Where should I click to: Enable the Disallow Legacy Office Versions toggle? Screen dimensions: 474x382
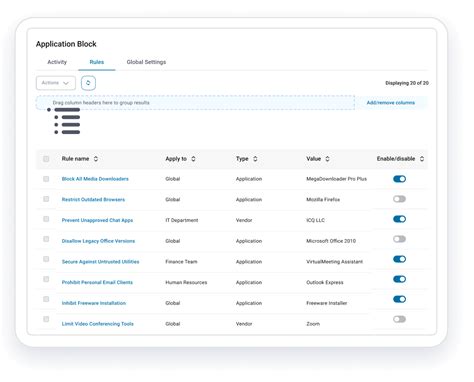point(399,239)
